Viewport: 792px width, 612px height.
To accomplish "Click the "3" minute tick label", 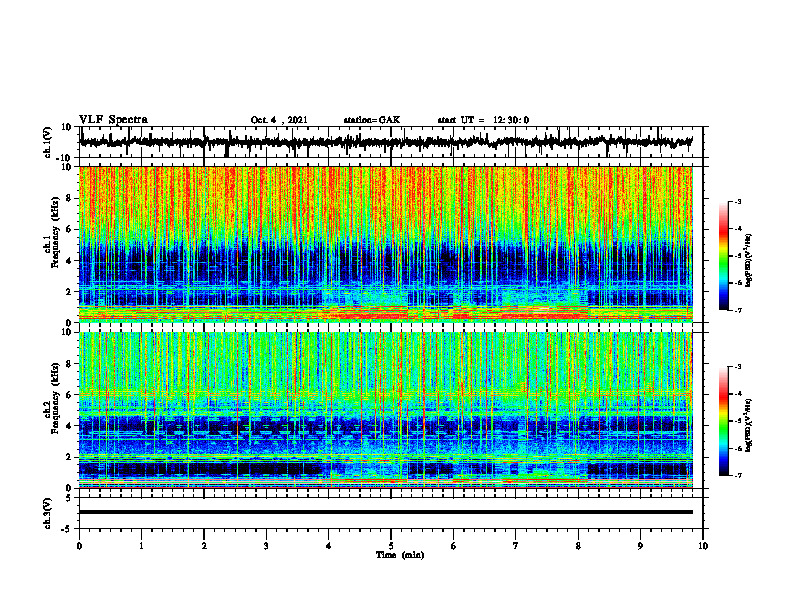I will click(x=266, y=546).
